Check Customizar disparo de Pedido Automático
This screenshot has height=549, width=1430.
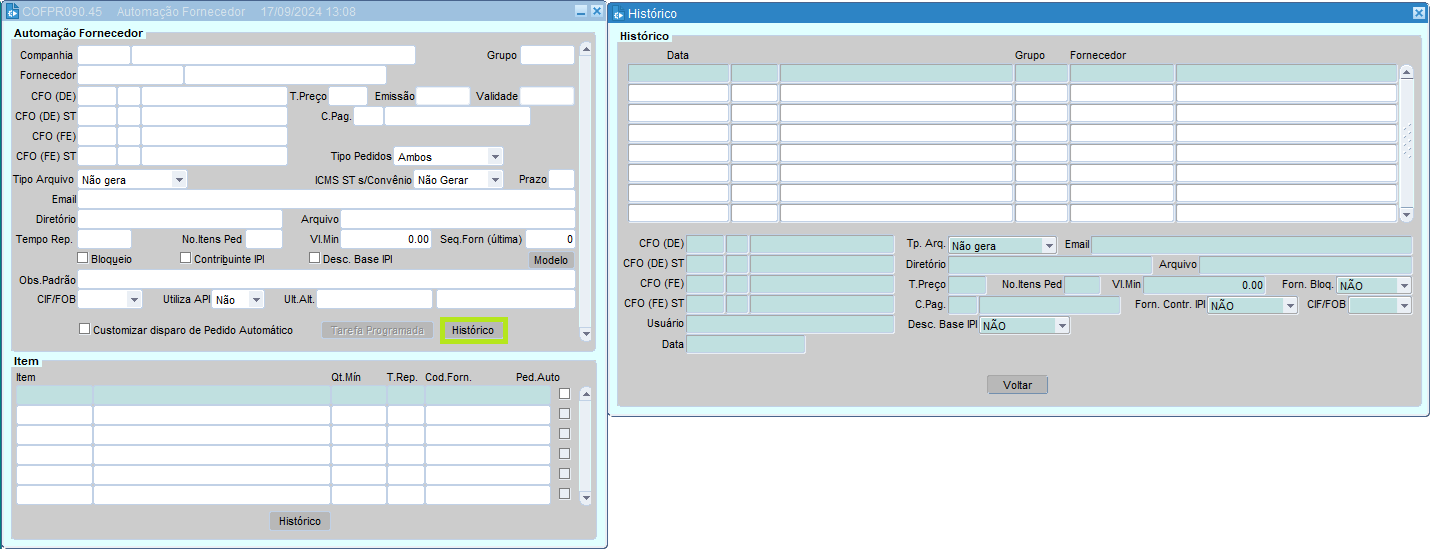84,329
